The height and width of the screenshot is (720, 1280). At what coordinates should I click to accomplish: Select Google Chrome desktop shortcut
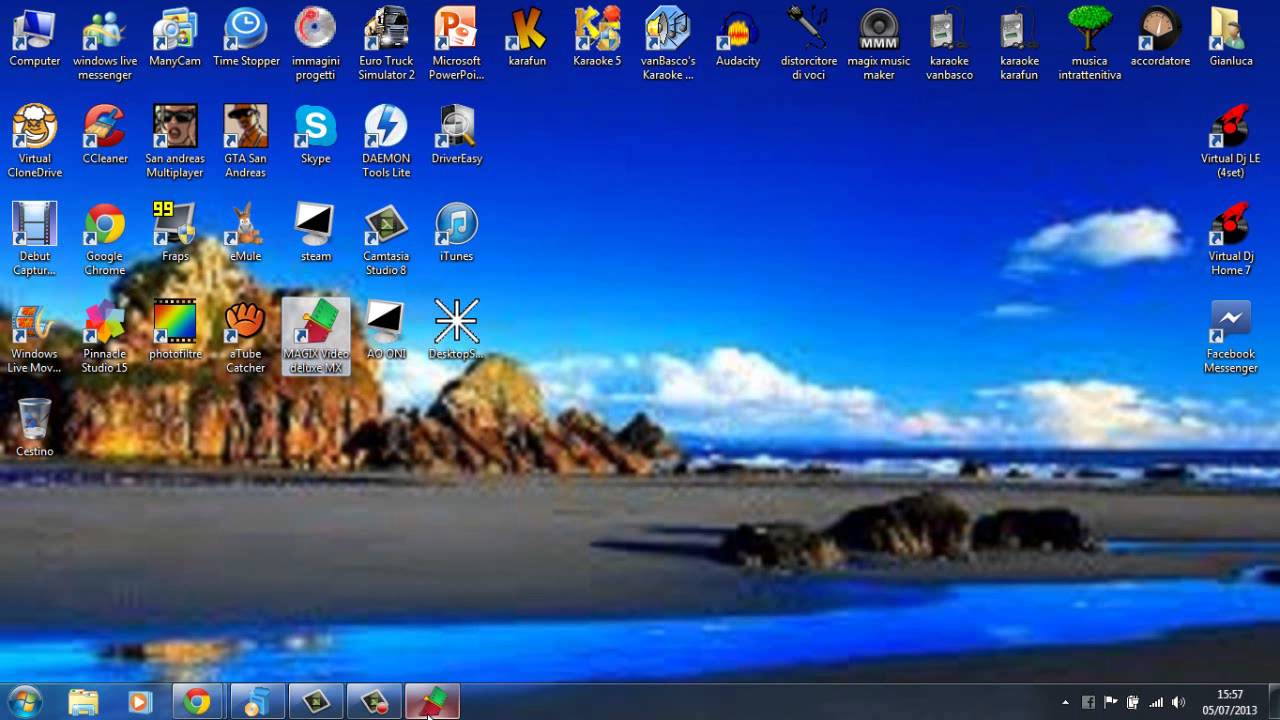click(105, 240)
